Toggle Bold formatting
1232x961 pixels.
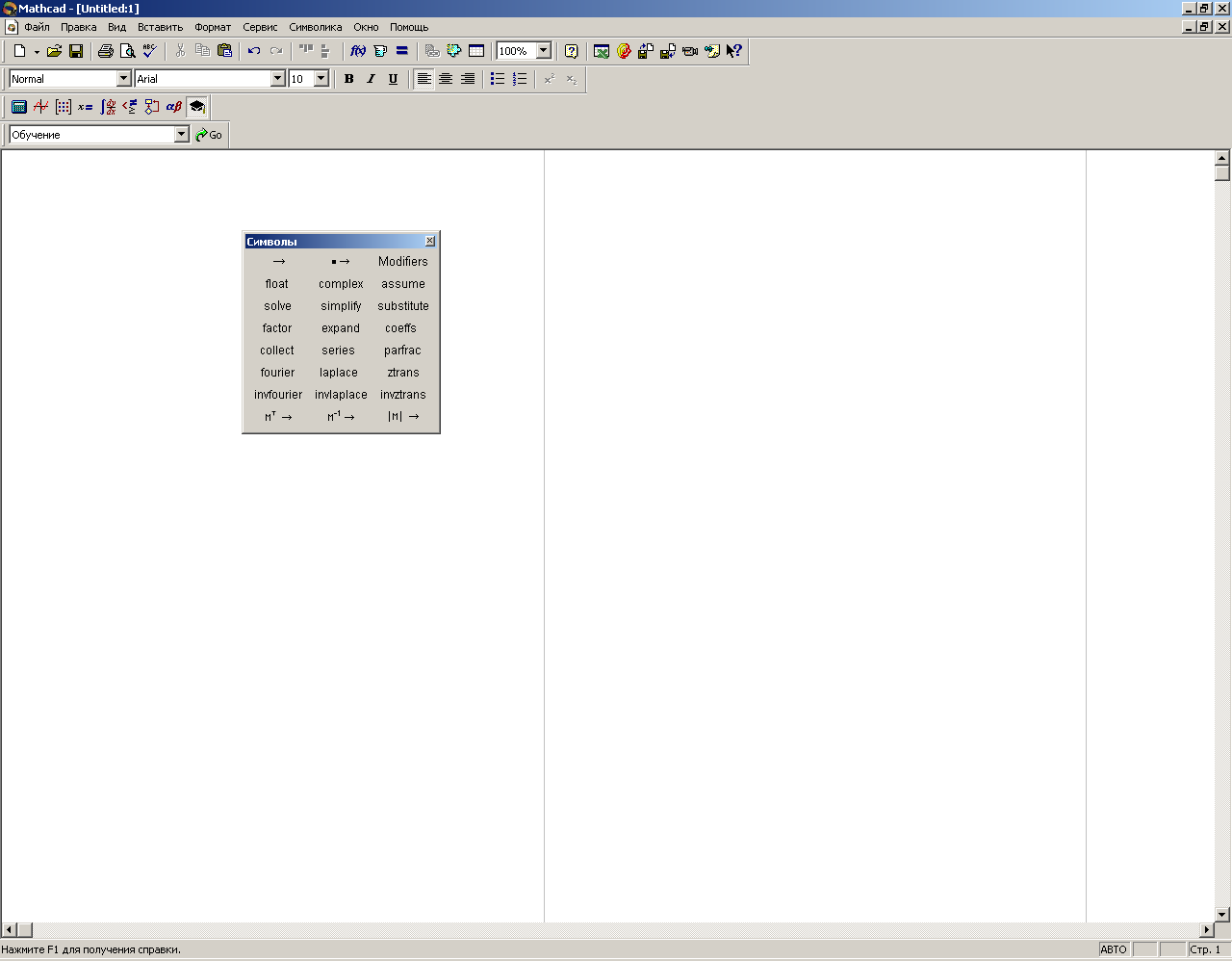click(x=348, y=79)
